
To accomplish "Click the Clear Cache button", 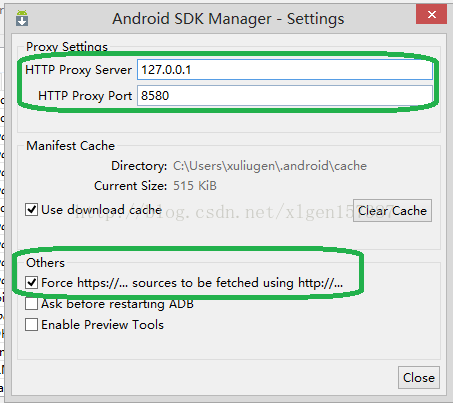I will pos(392,211).
